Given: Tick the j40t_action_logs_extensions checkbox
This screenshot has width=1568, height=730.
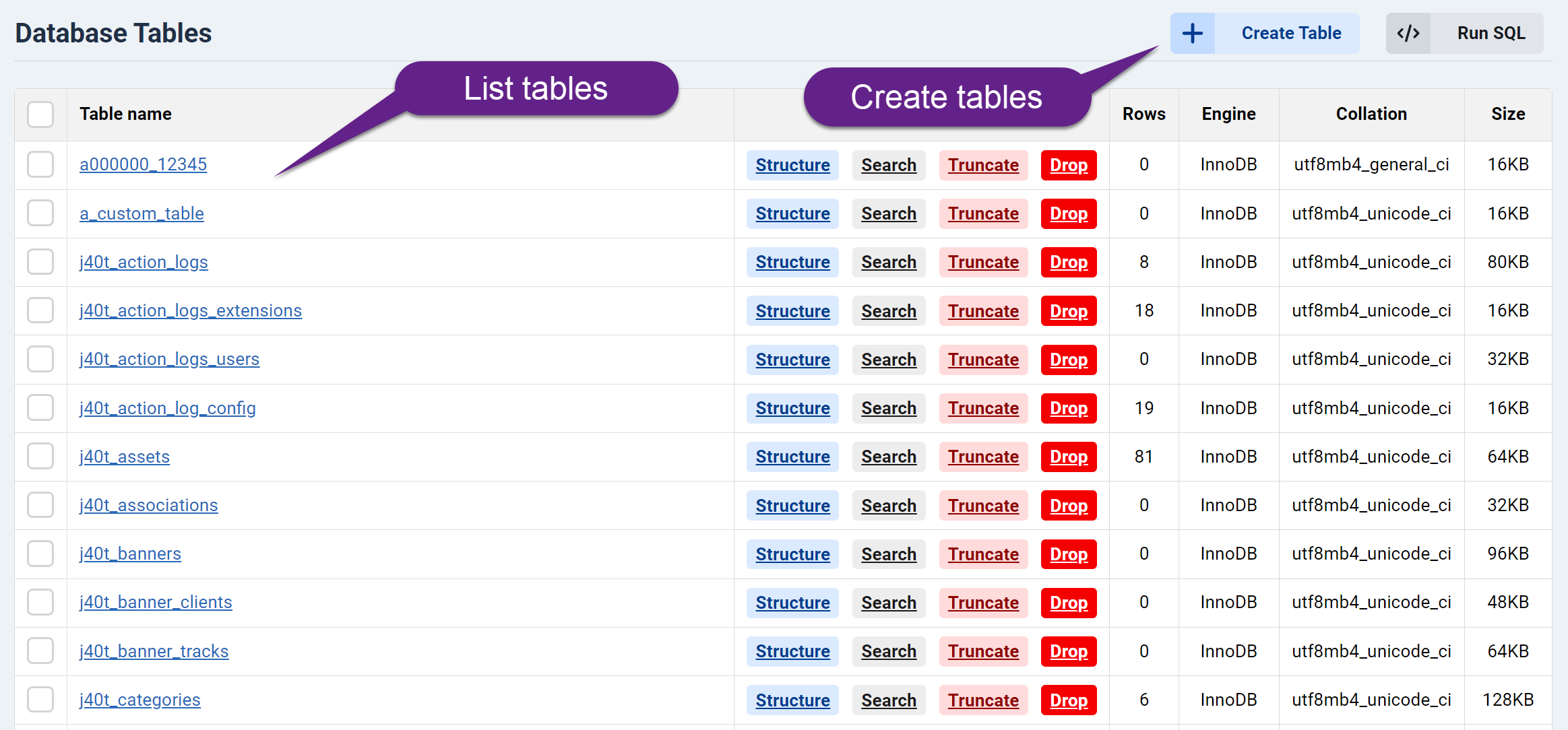Looking at the screenshot, I should tap(40, 310).
